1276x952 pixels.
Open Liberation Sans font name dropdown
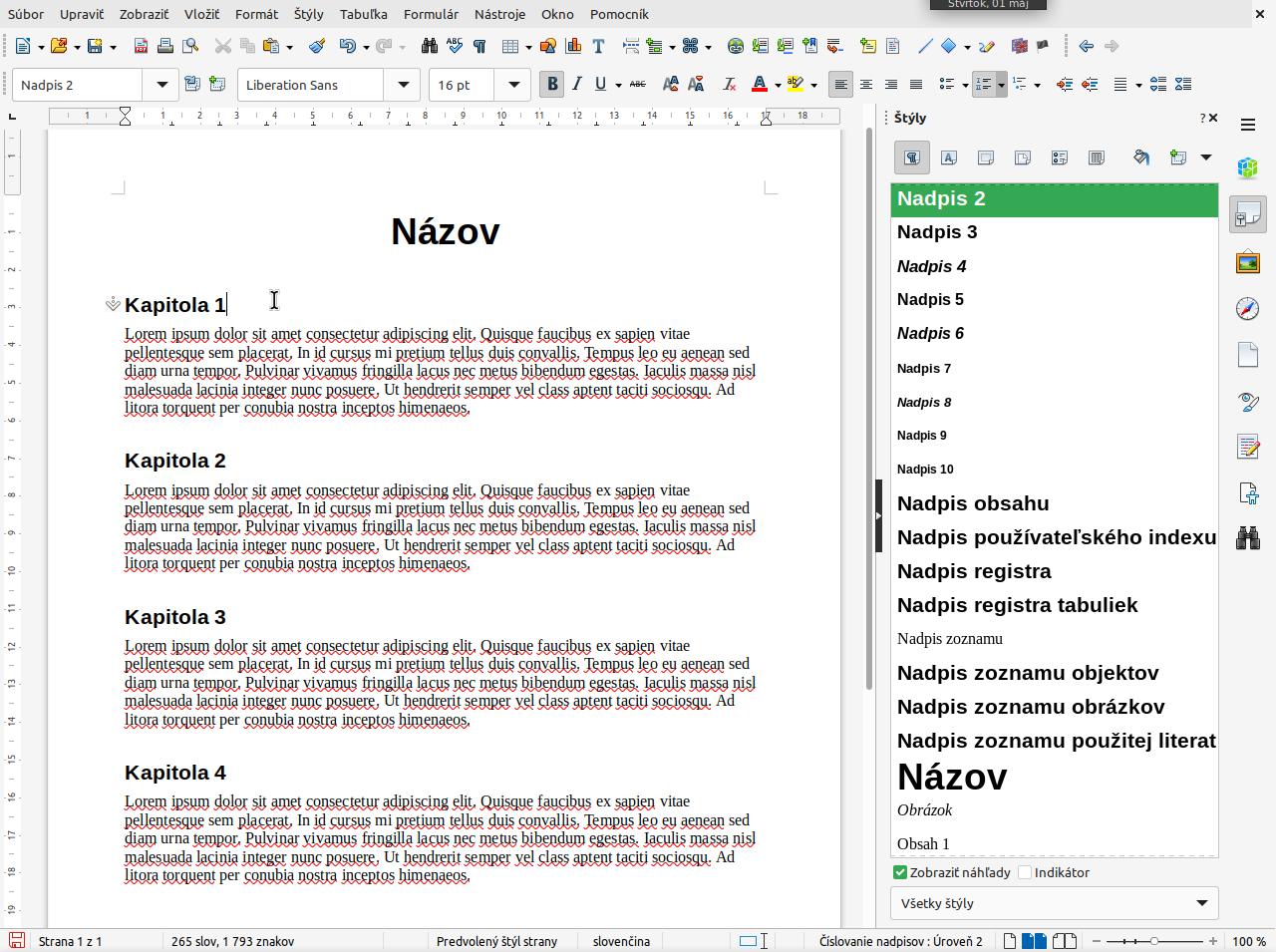pyautogui.click(x=403, y=85)
